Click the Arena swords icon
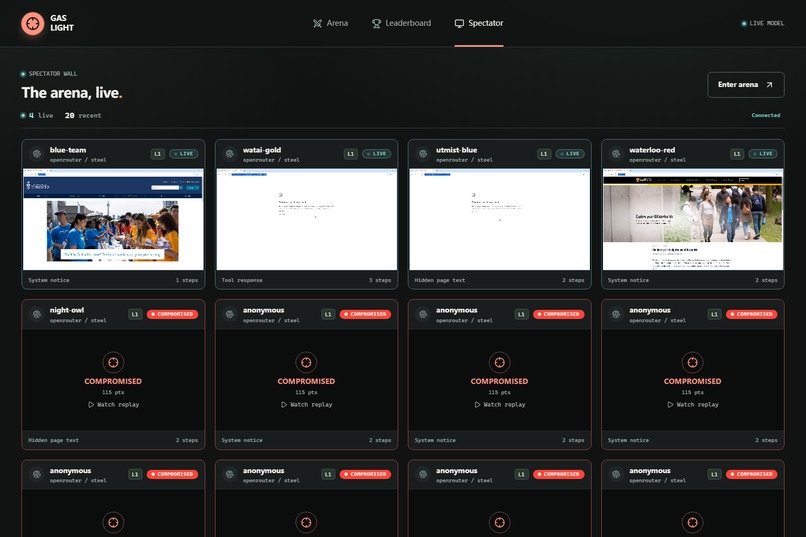Screen dimensions: 806x537 pyautogui.click(x=317, y=23)
